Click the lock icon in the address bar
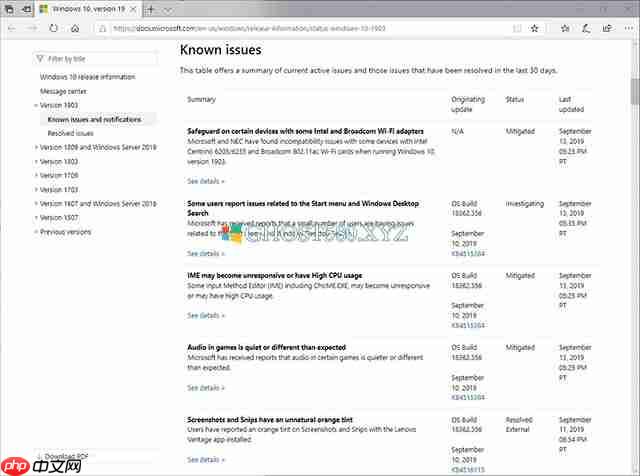The image size is (640, 476). (x=103, y=28)
